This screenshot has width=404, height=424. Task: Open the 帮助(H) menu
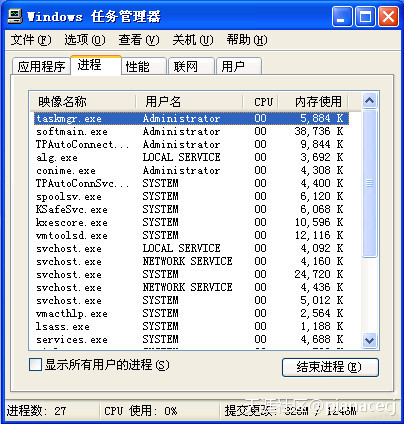click(247, 40)
